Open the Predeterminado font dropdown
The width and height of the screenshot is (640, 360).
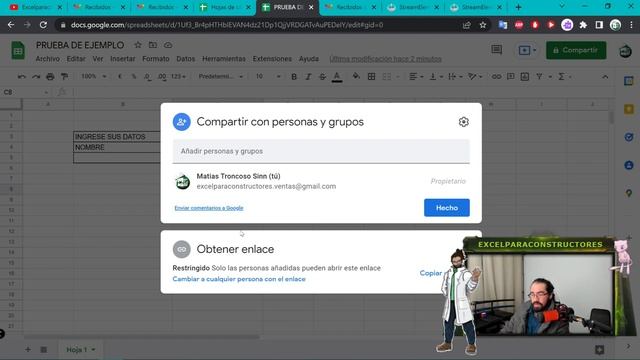pos(221,76)
